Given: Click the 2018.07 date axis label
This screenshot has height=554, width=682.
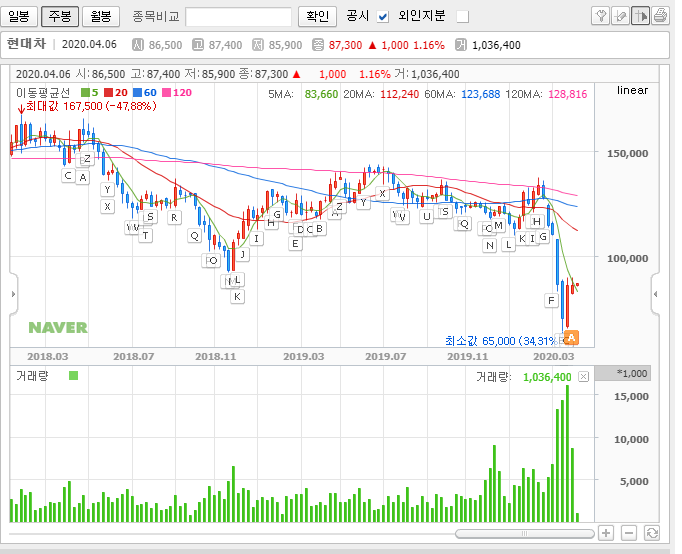Looking at the screenshot, I should coord(134,357).
